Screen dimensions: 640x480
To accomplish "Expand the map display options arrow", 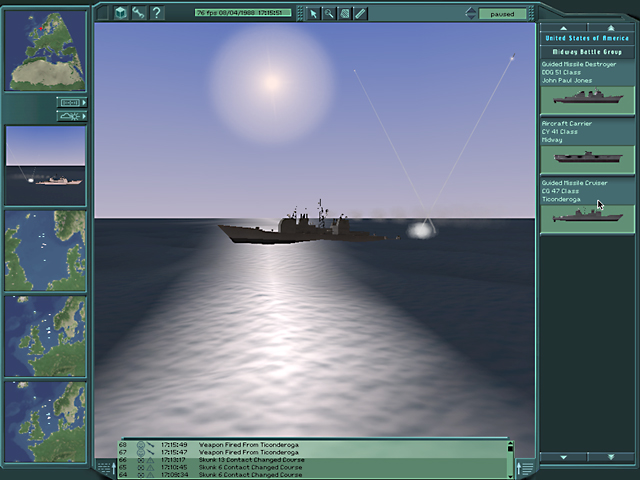I will 84,102.
